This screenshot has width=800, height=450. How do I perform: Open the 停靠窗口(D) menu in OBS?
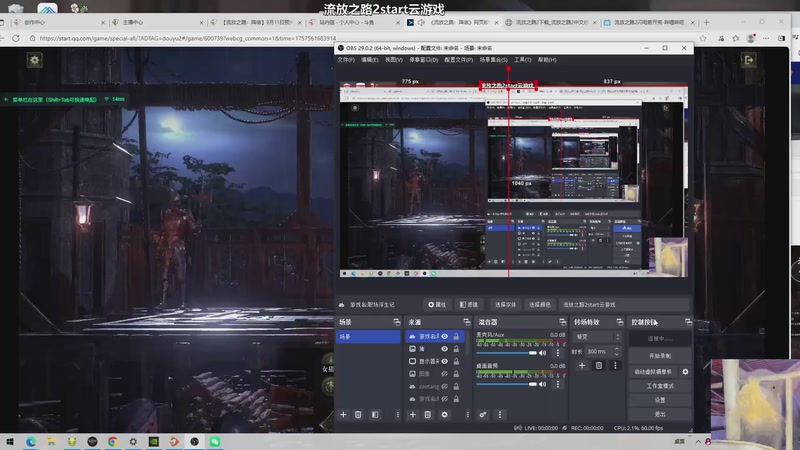click(423, 60)
